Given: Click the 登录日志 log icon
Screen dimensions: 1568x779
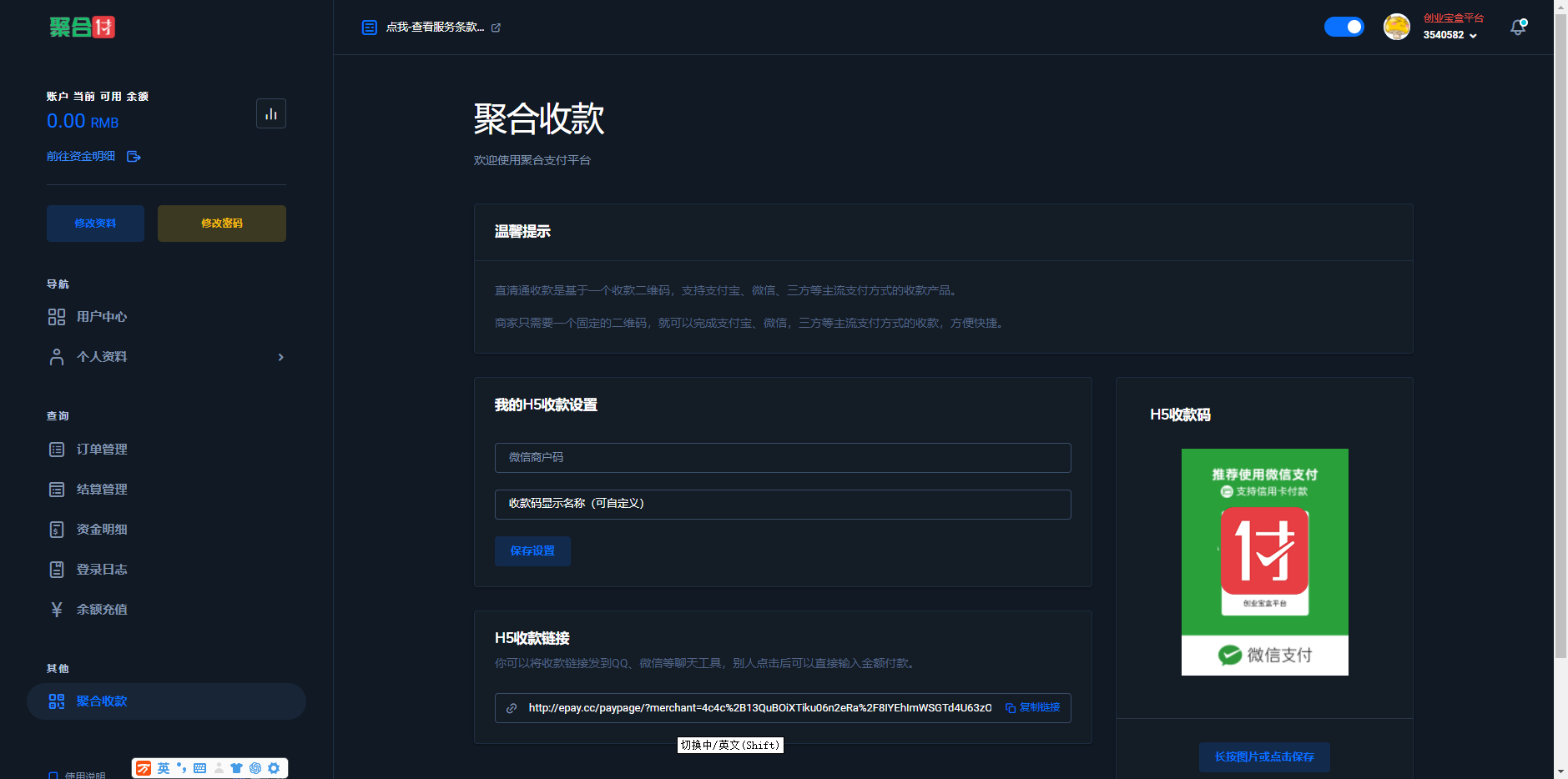Looking at the screenshot, I should [x=56, y=569].
